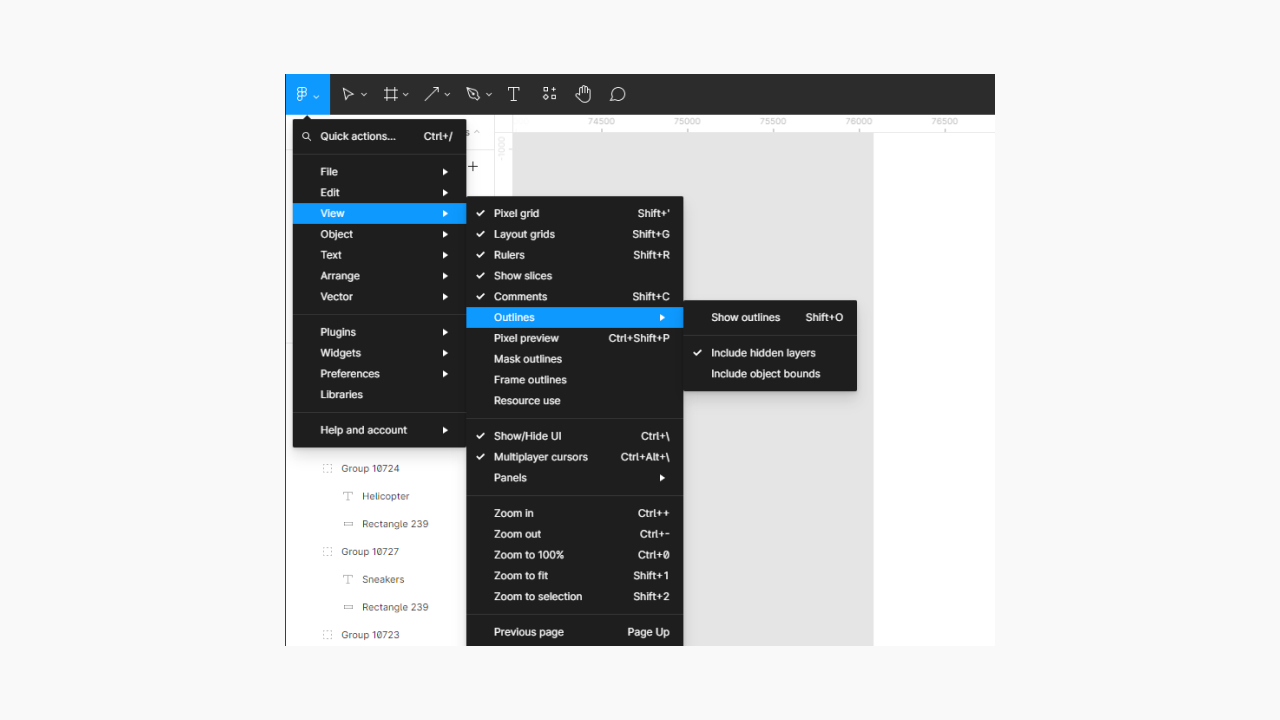Open the Resources panel icon
Screen dimensions: 1280x720
[549, 93]
